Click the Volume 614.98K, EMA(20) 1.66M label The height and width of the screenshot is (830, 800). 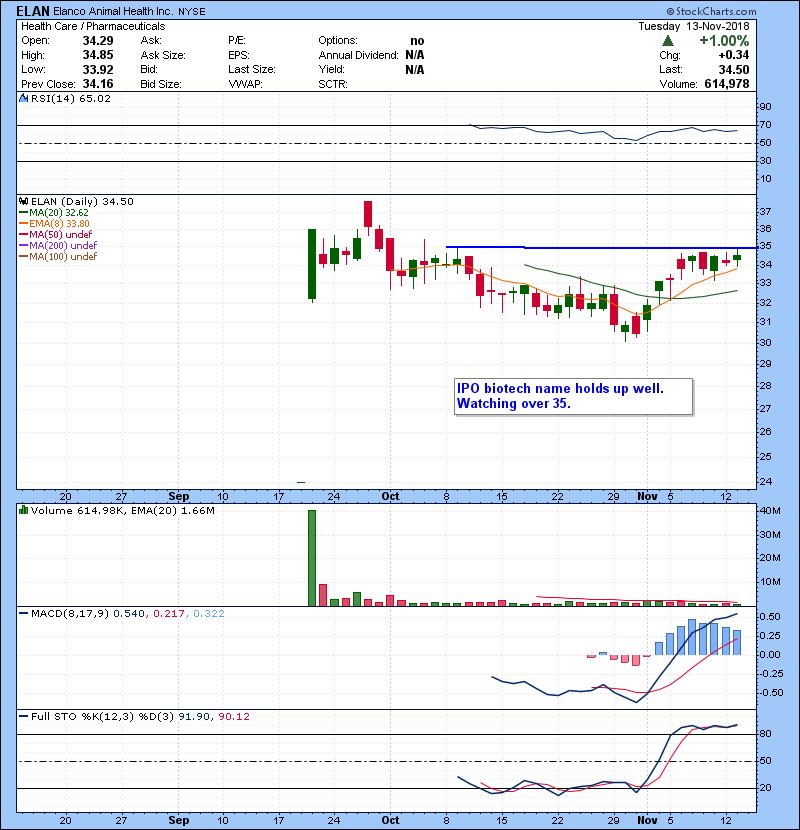(x=123, y=511)
